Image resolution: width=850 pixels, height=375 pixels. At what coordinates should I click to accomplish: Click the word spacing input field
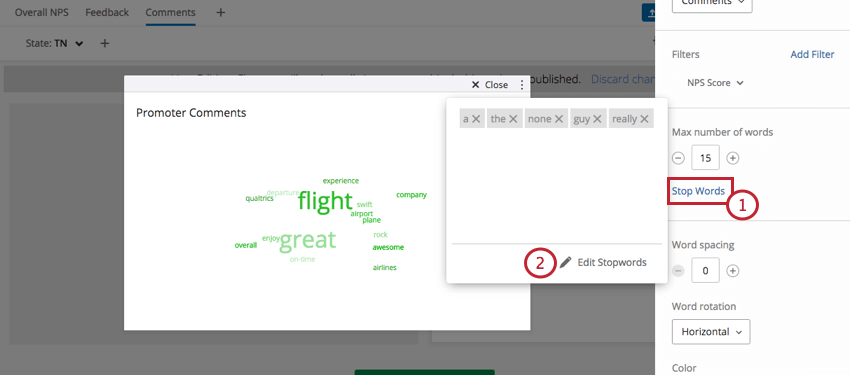[x=705, y=270]
